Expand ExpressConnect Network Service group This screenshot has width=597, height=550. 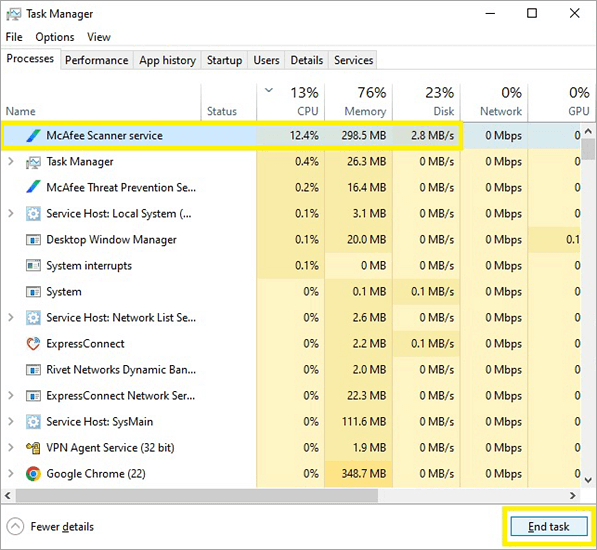(11, 395)
